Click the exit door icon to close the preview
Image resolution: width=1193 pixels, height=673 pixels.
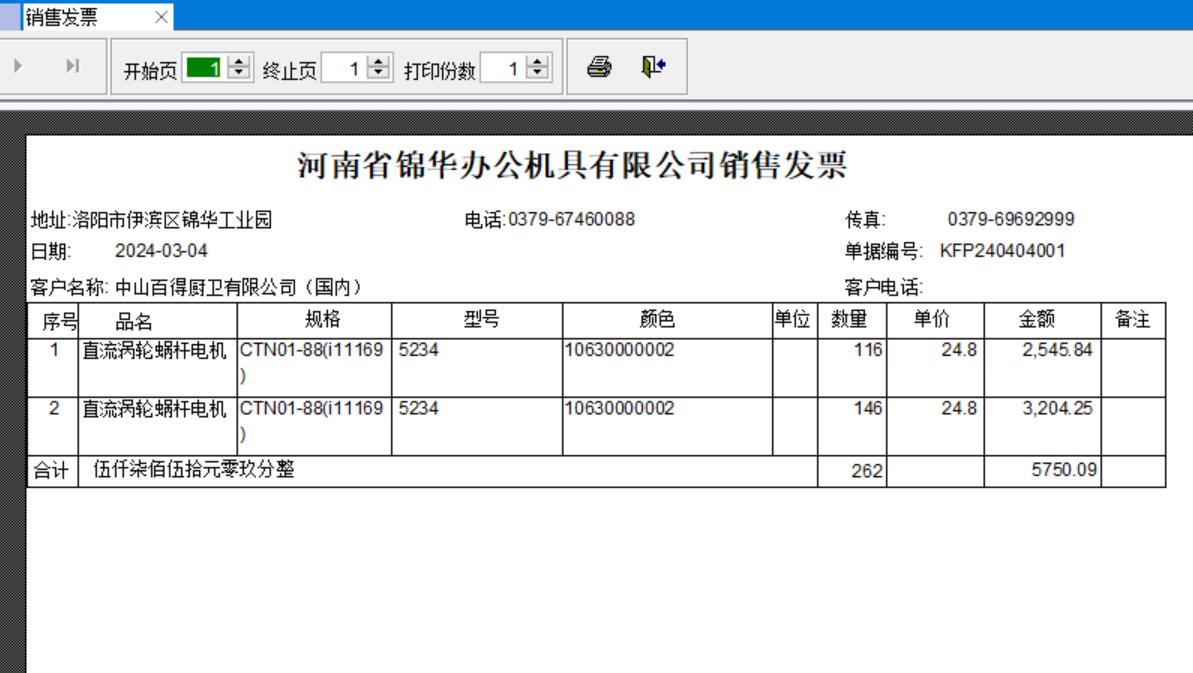[x=654, y=67]
